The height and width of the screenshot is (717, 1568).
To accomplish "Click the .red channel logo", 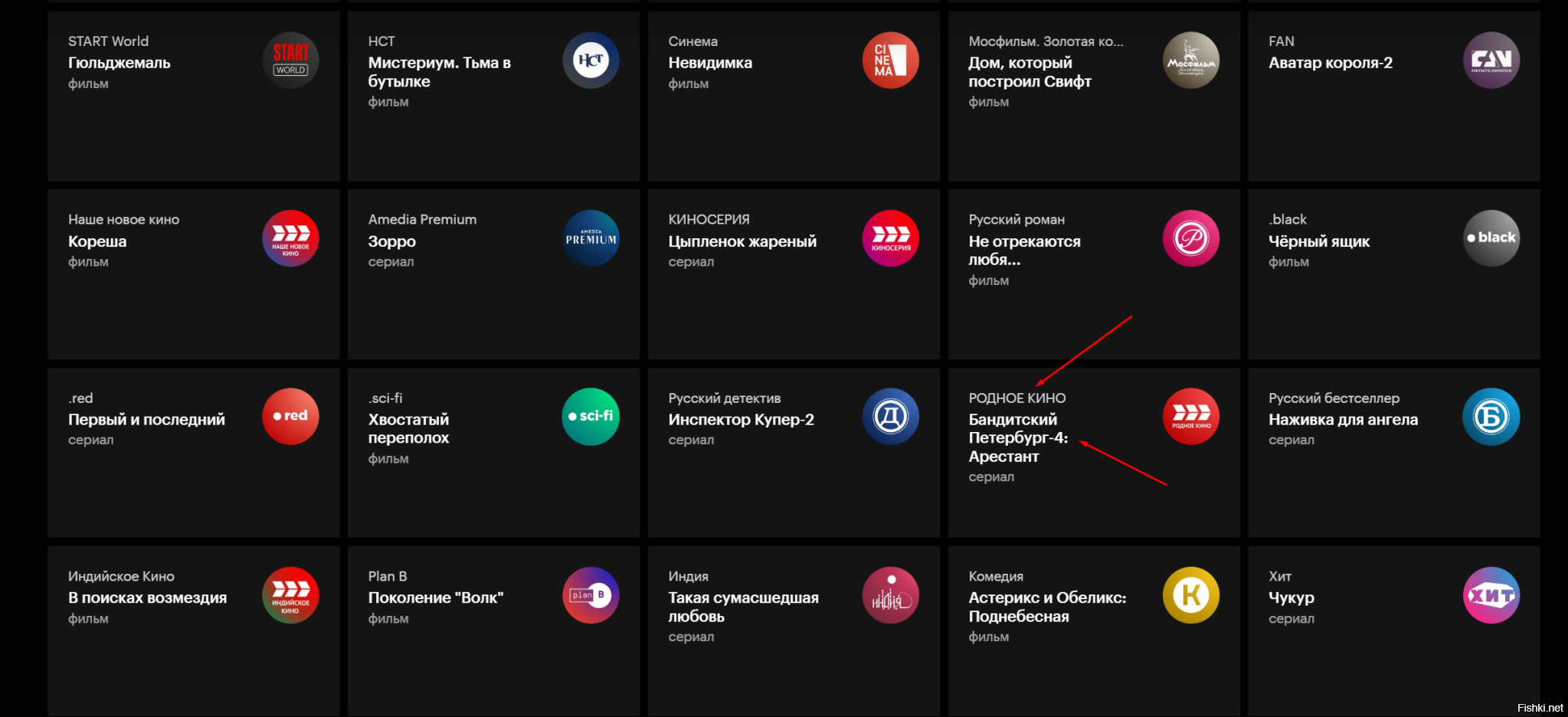I will tap(290, 416).
